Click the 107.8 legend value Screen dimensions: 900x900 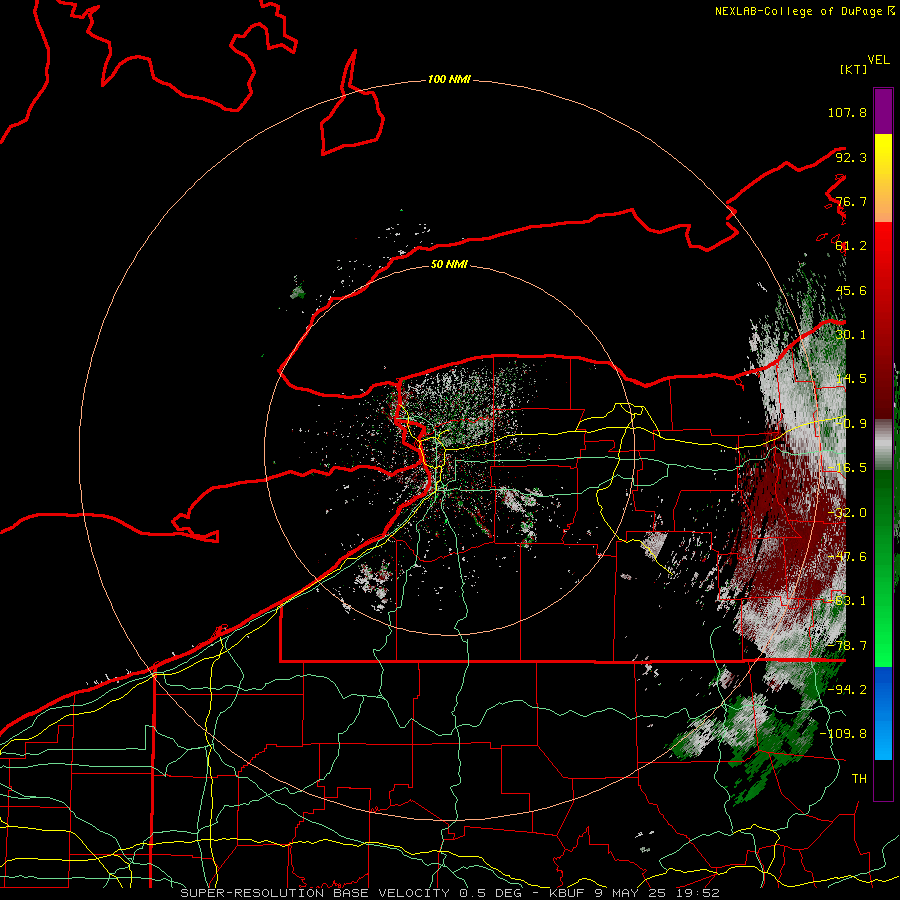tap(847, 112)
